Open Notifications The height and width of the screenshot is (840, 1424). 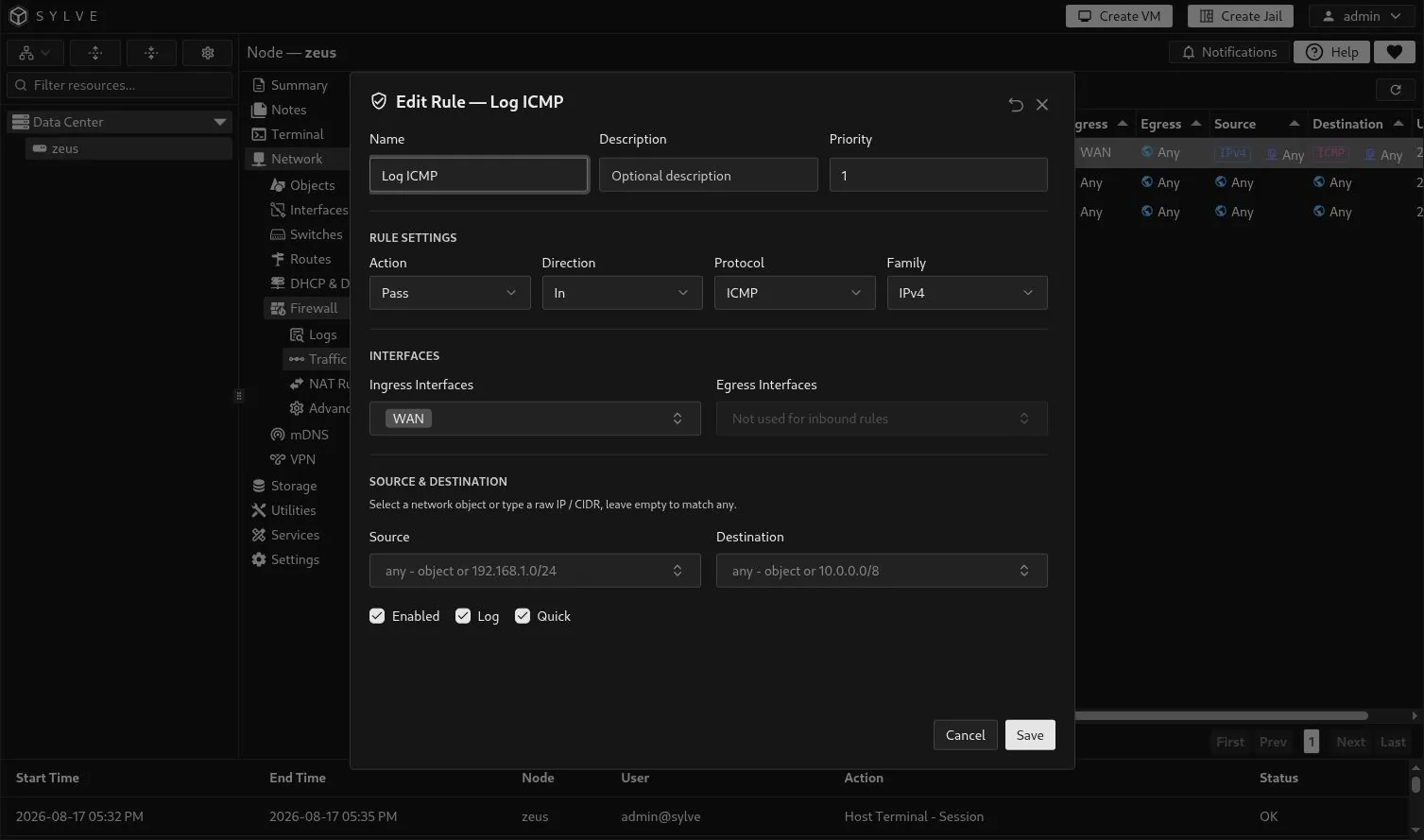coord(1229,52)
